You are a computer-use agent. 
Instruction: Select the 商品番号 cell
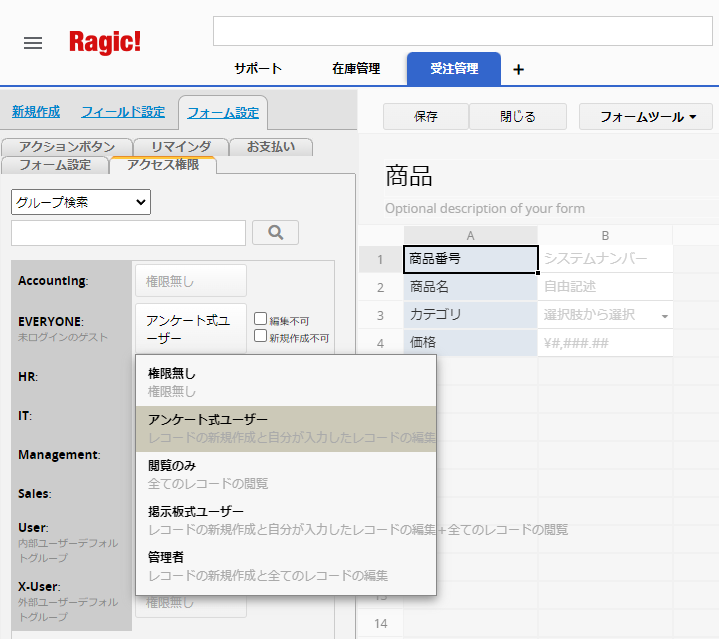[470, 259]
